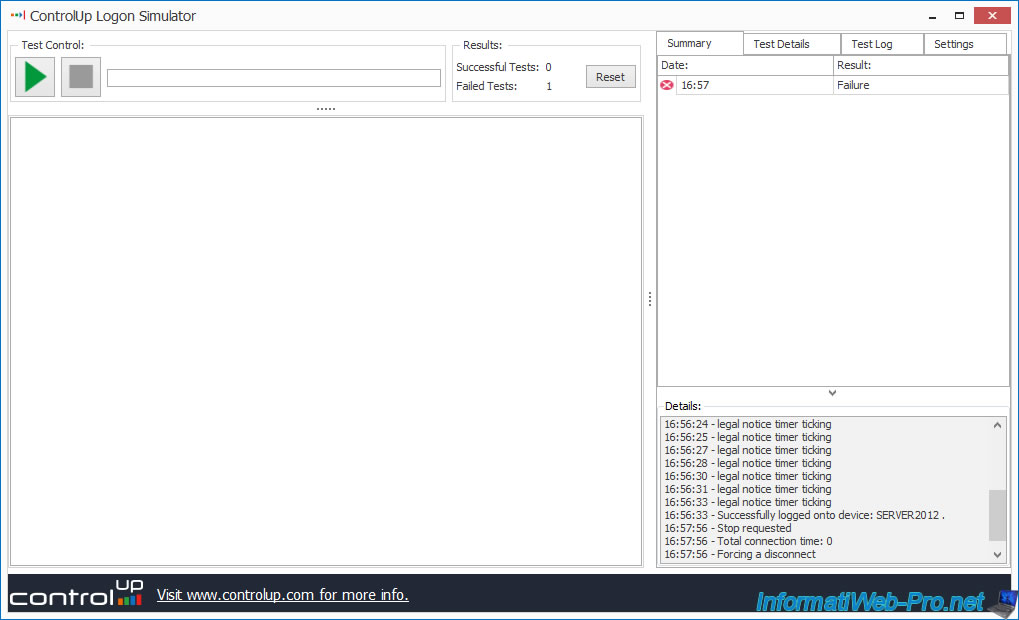Close the ControlUp Logon Simulator window

point(992,16)
